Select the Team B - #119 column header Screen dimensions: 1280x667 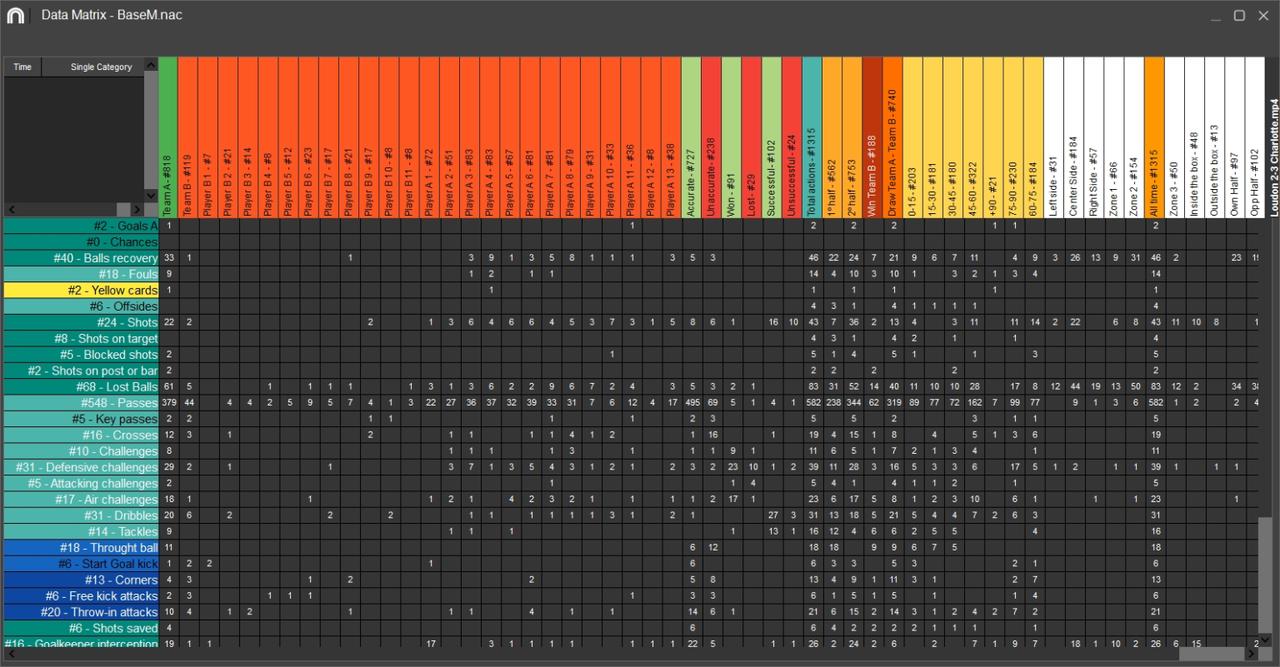click(188, 137)
